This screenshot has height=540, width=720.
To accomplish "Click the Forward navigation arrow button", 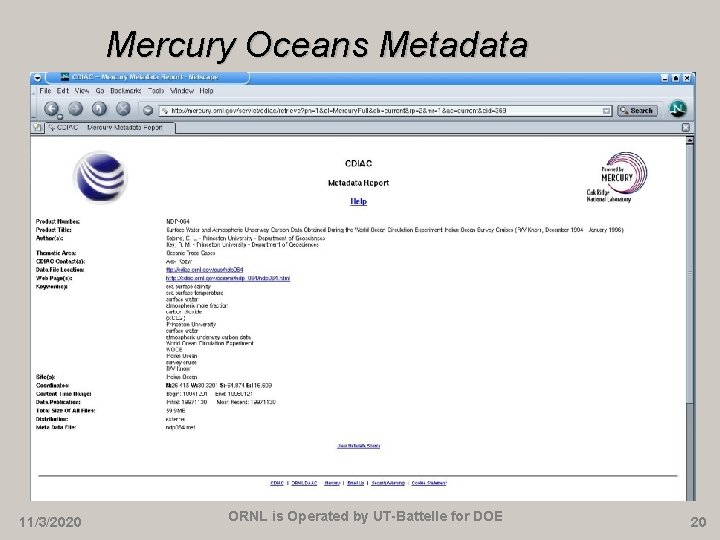I will point(76,109).
